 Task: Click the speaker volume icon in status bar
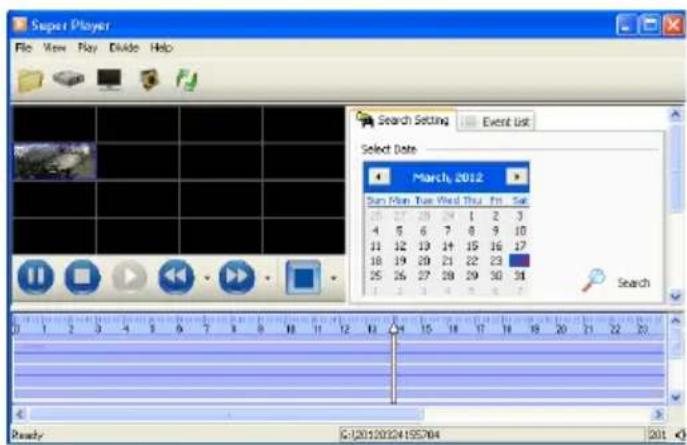pos(680,435)
